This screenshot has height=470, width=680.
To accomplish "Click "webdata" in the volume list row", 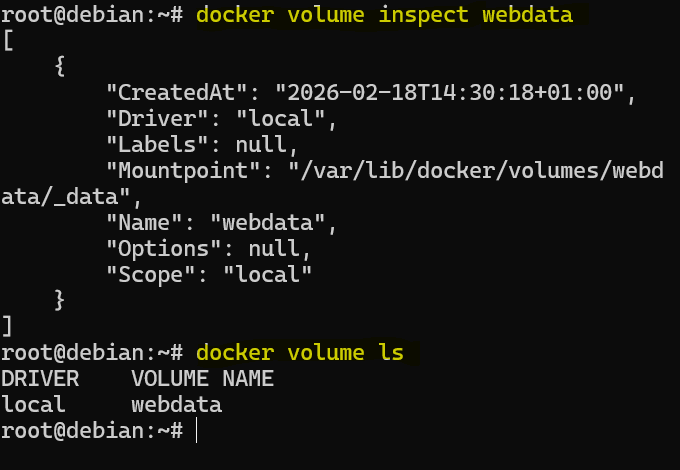I will point(177,404).
